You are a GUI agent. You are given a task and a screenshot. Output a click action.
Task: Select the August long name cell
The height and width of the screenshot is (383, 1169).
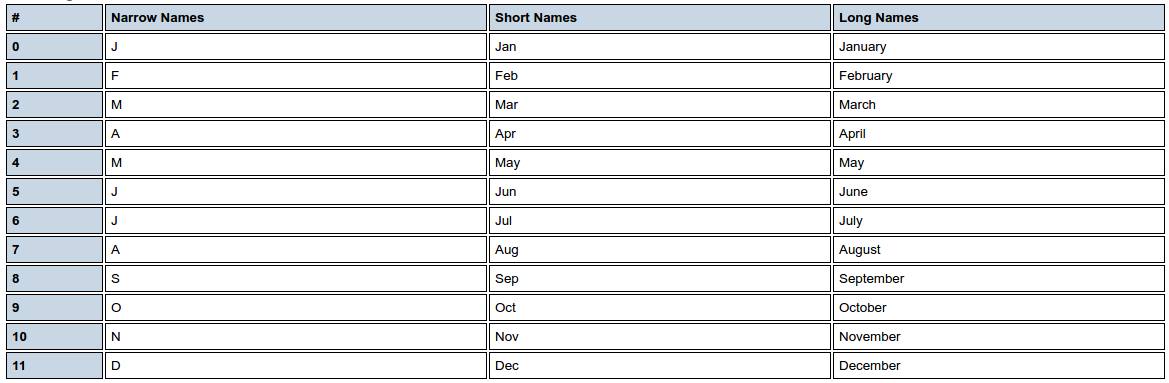(998, 250)
